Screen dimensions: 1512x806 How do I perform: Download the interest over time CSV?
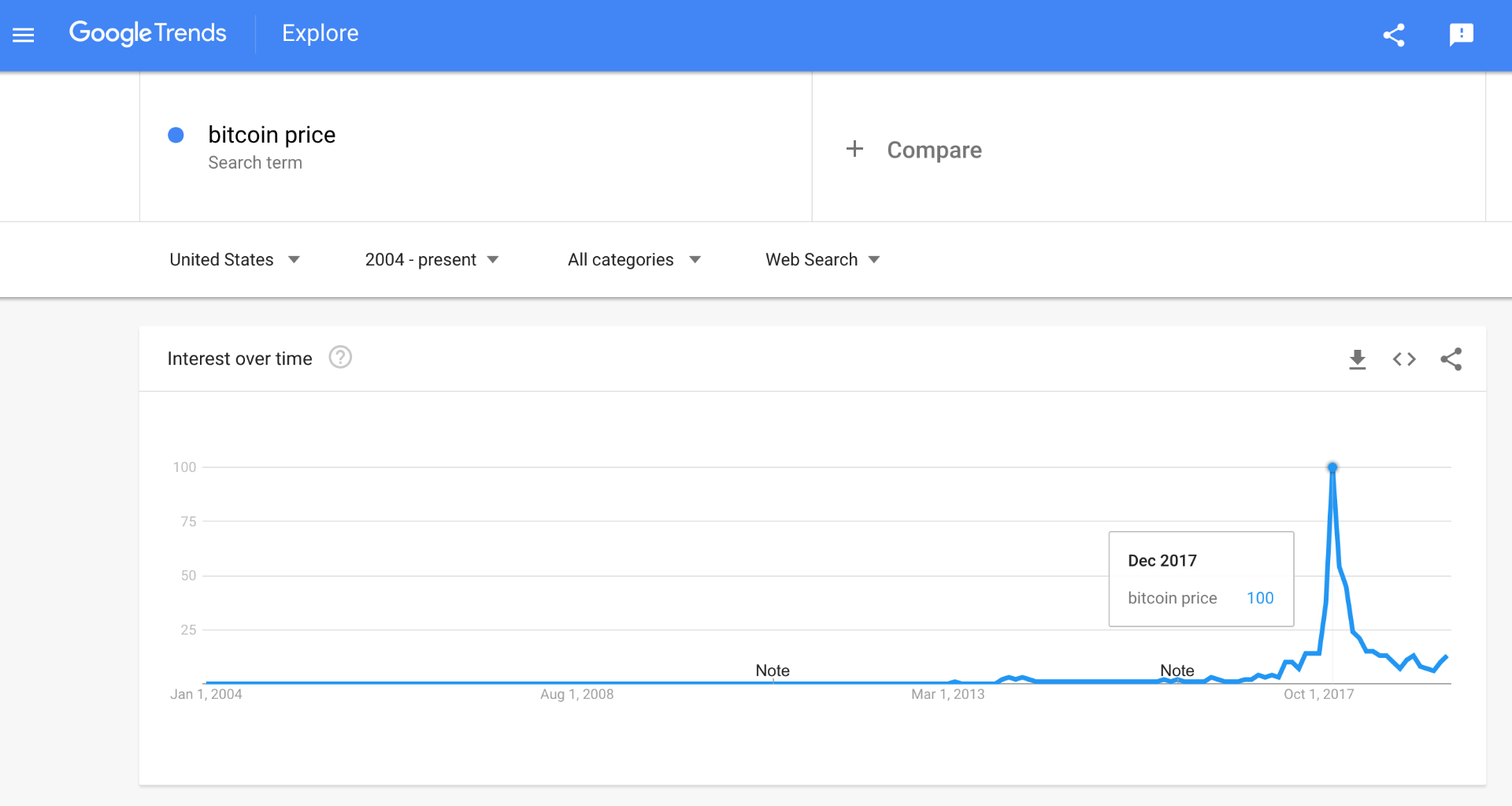1358,359
